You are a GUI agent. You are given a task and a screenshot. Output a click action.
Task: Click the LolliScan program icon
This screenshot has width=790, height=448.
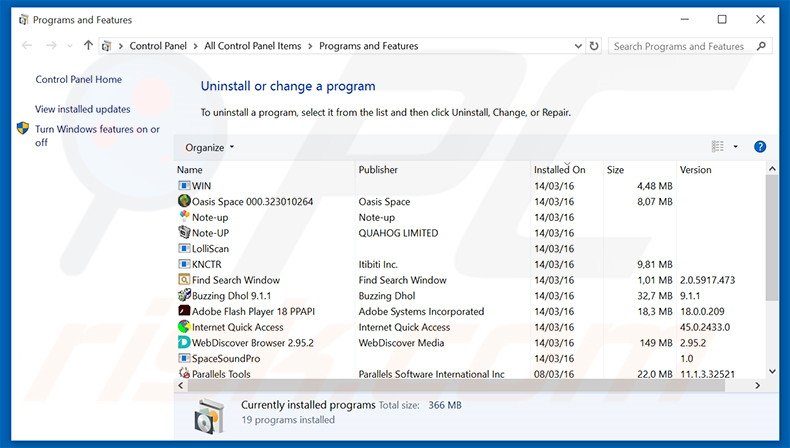click(x=184, y=248)
